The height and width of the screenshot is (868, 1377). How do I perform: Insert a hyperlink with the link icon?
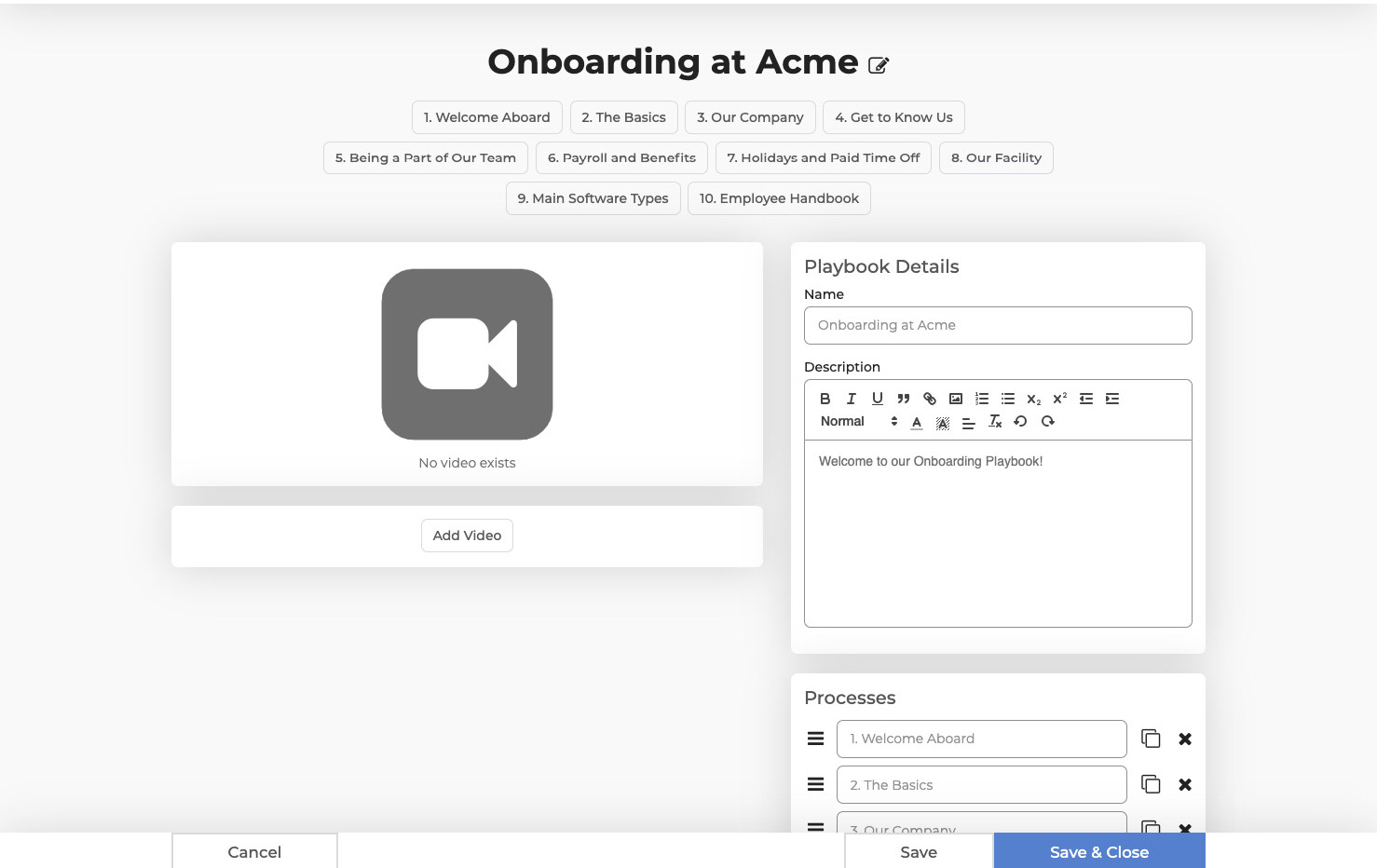click(x=929, y=399)
